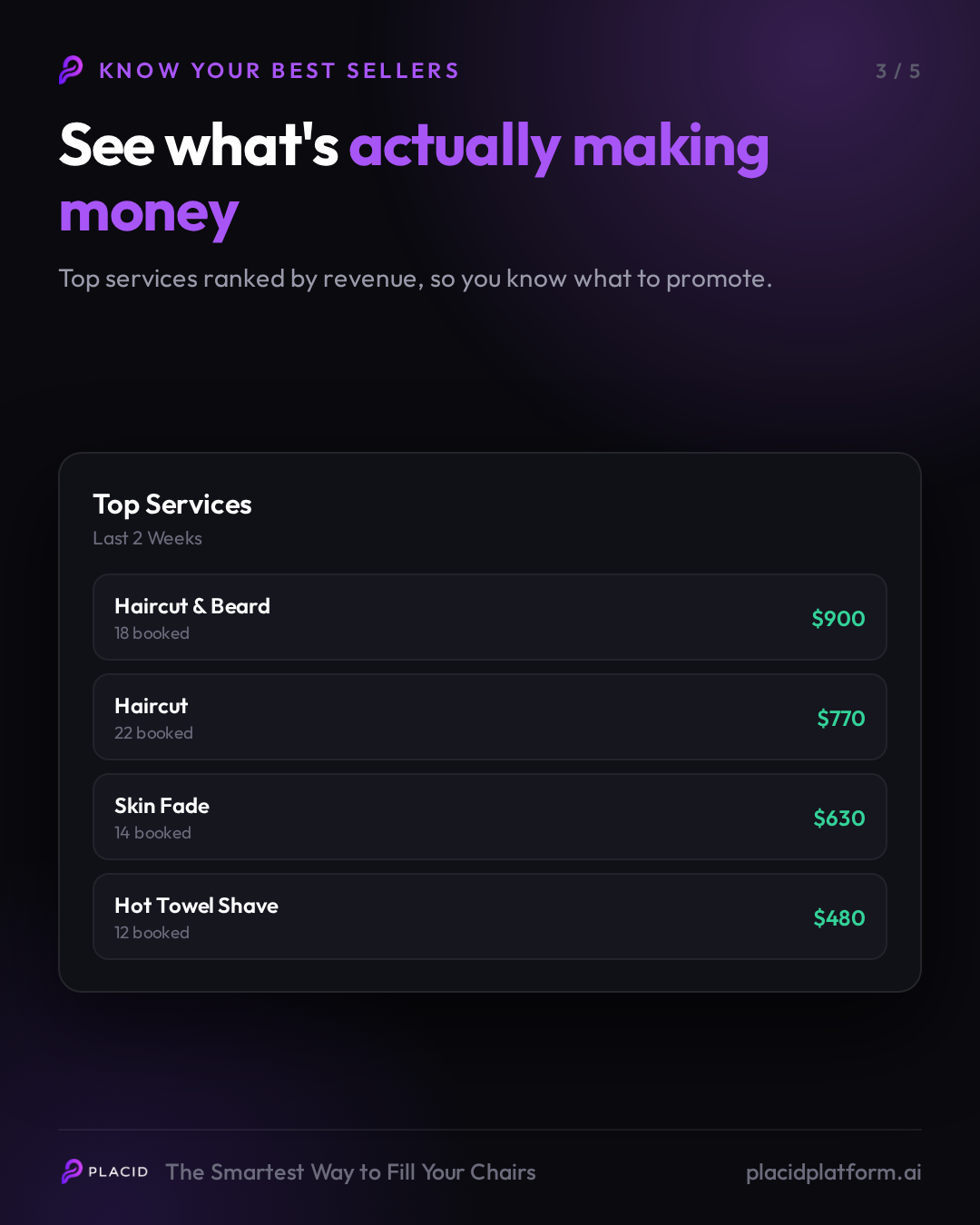Click the KNOW YOUR BEST SELLERS heading

point(279,71)
